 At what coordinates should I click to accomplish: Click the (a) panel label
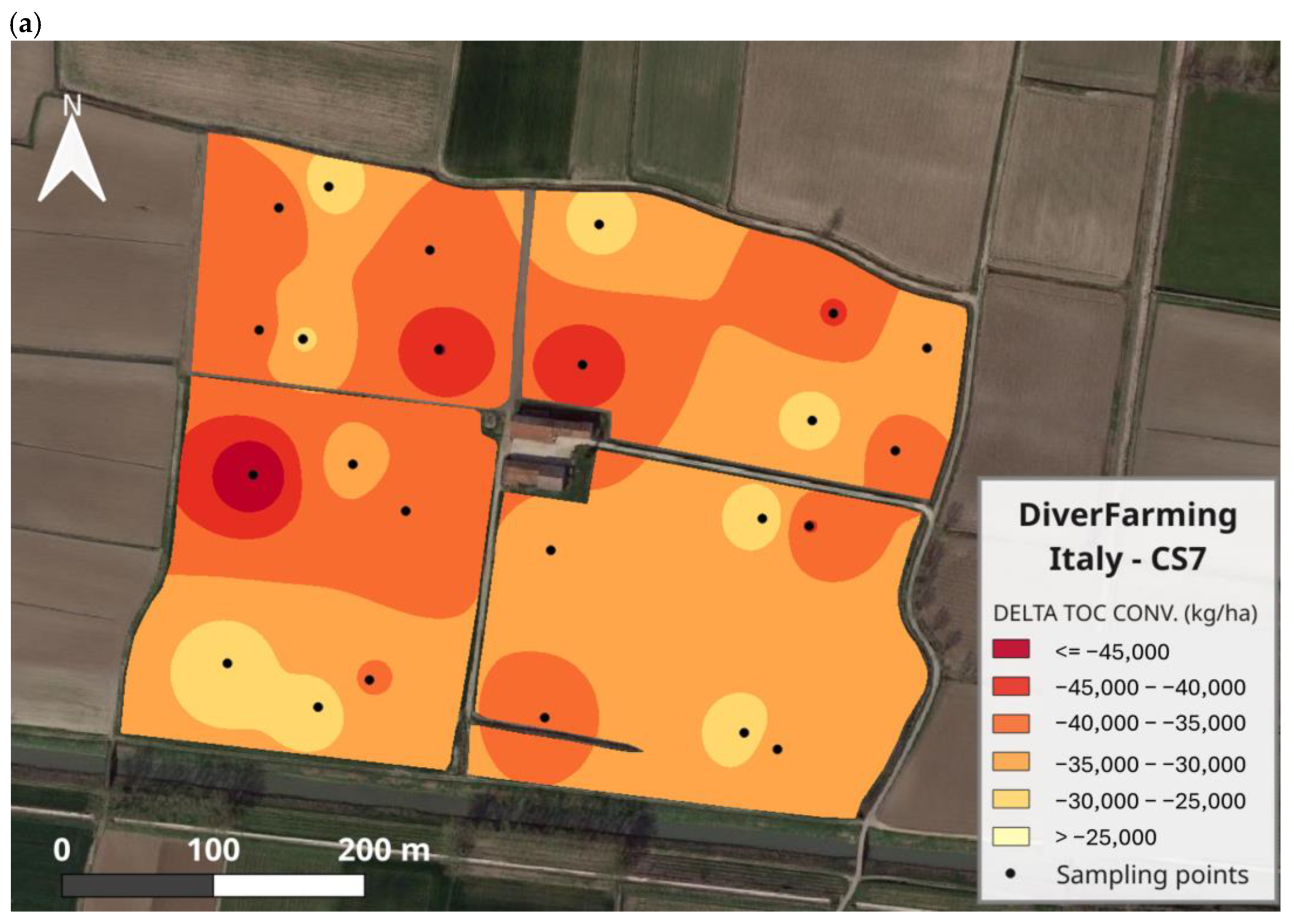point(26,26)
